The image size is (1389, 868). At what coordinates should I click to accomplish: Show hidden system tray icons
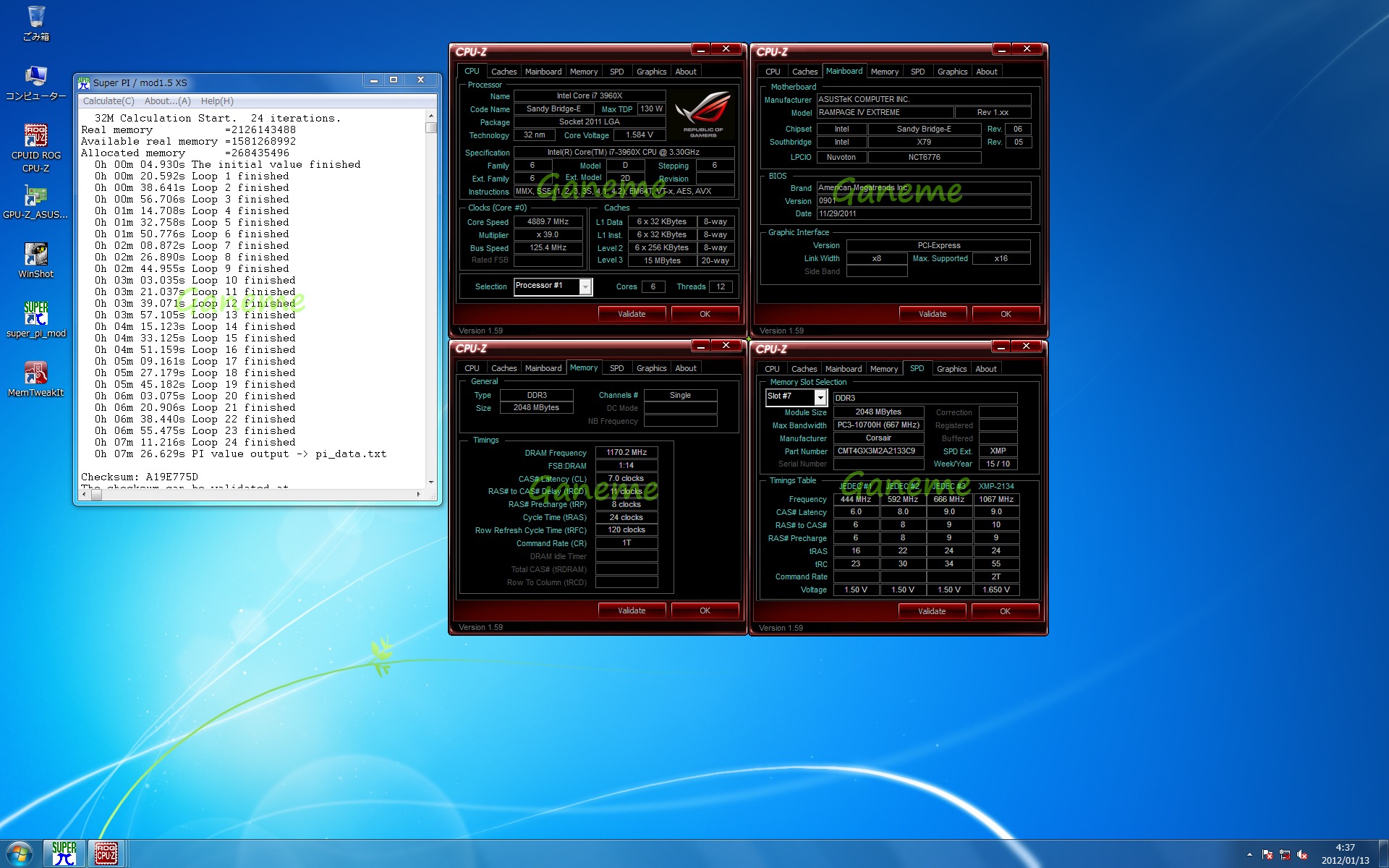[x=1249, y=854]
